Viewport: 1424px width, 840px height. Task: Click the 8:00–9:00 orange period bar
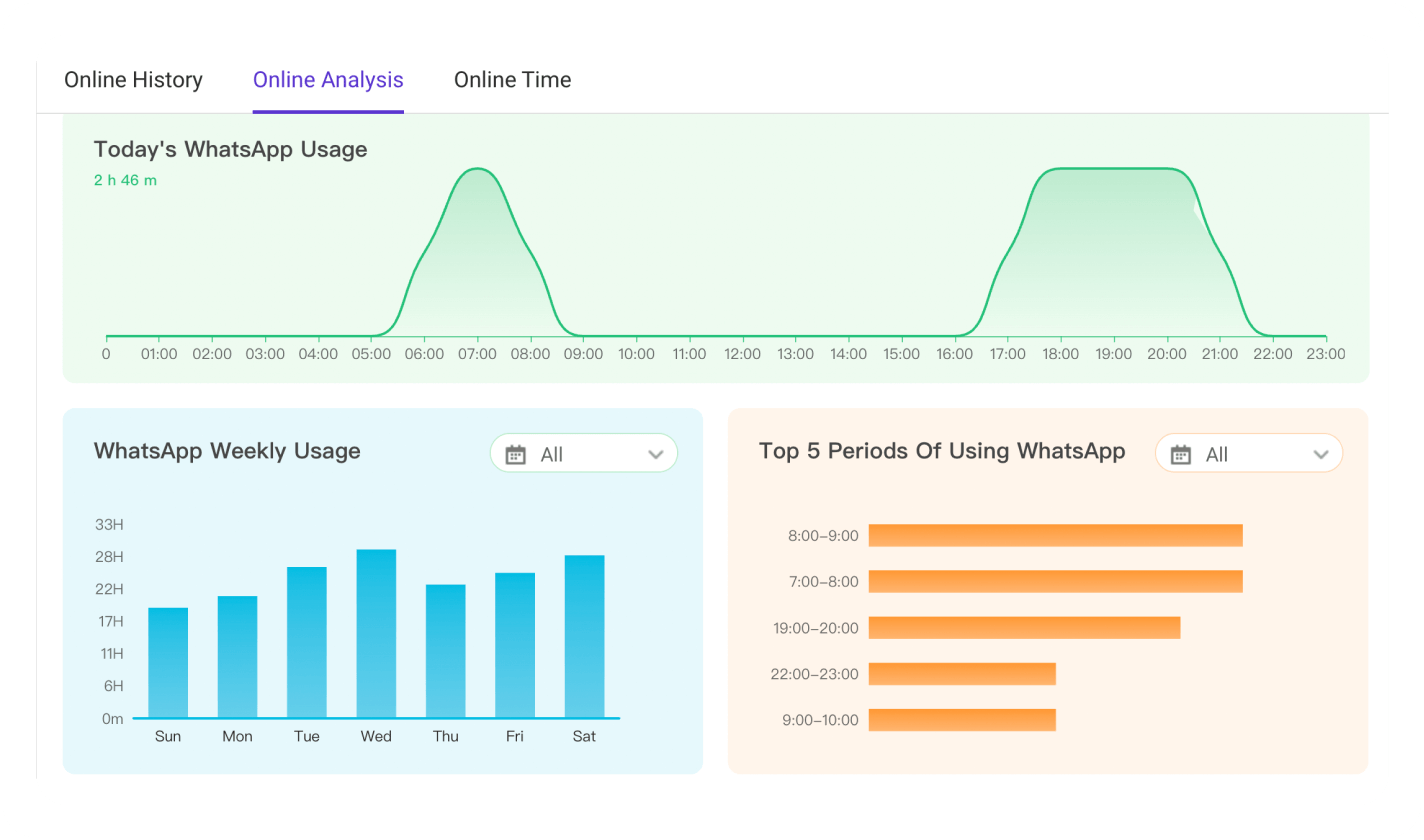tap(1056, 535)
